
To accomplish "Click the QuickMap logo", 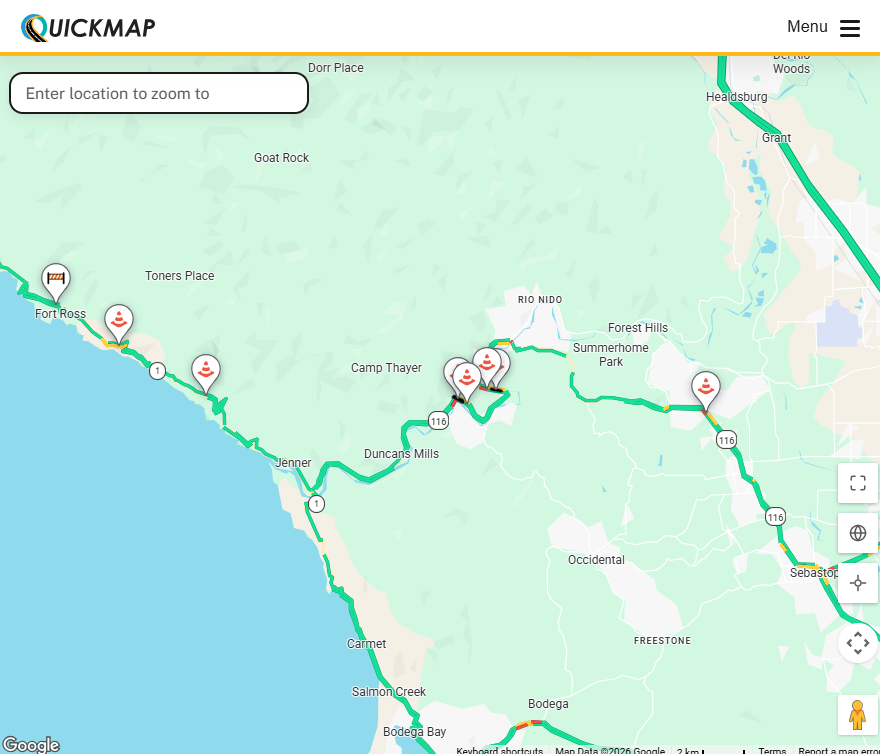I will [x=88, y=28].
